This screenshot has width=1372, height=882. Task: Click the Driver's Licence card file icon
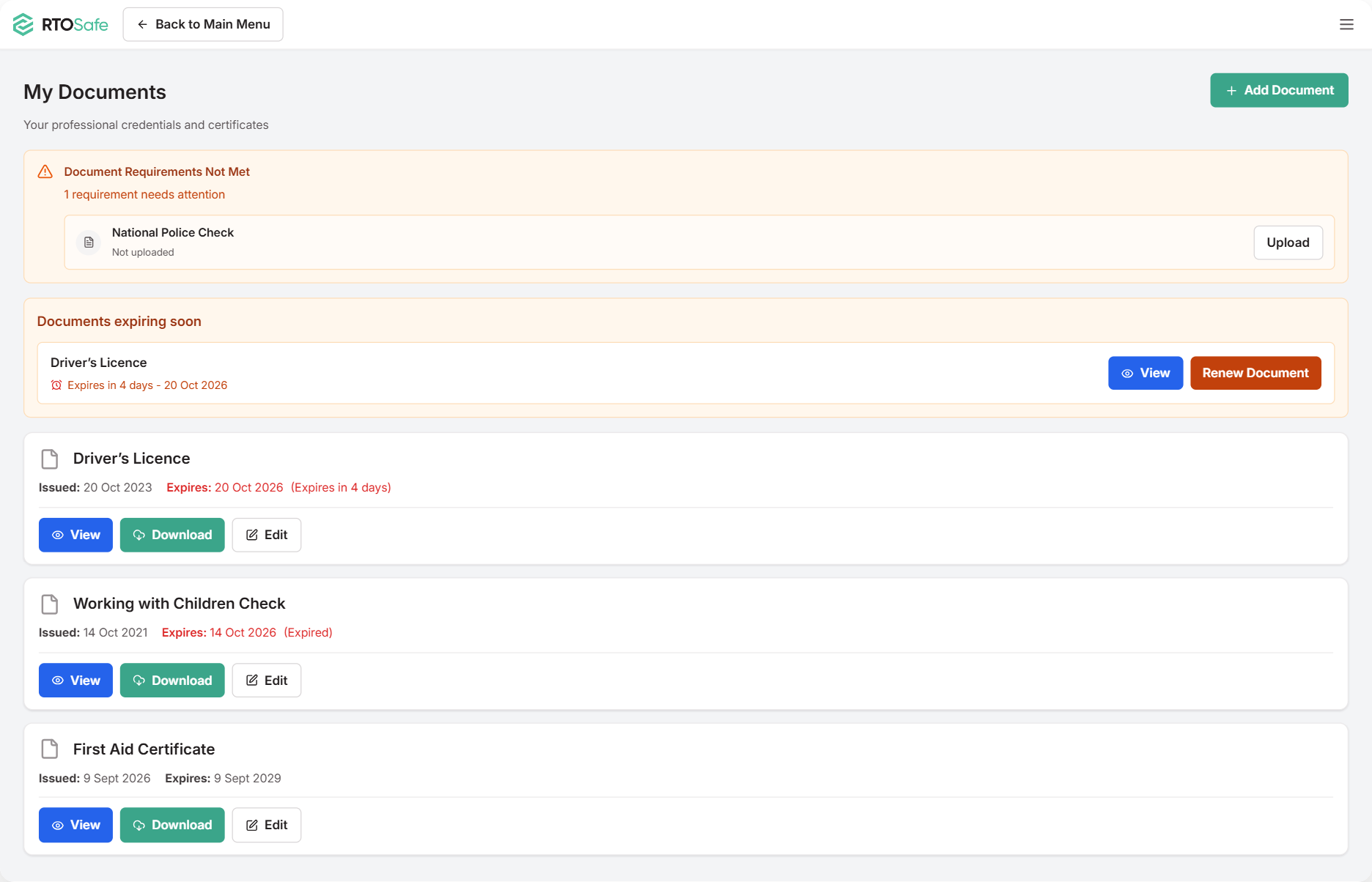(x=50, y=459)
